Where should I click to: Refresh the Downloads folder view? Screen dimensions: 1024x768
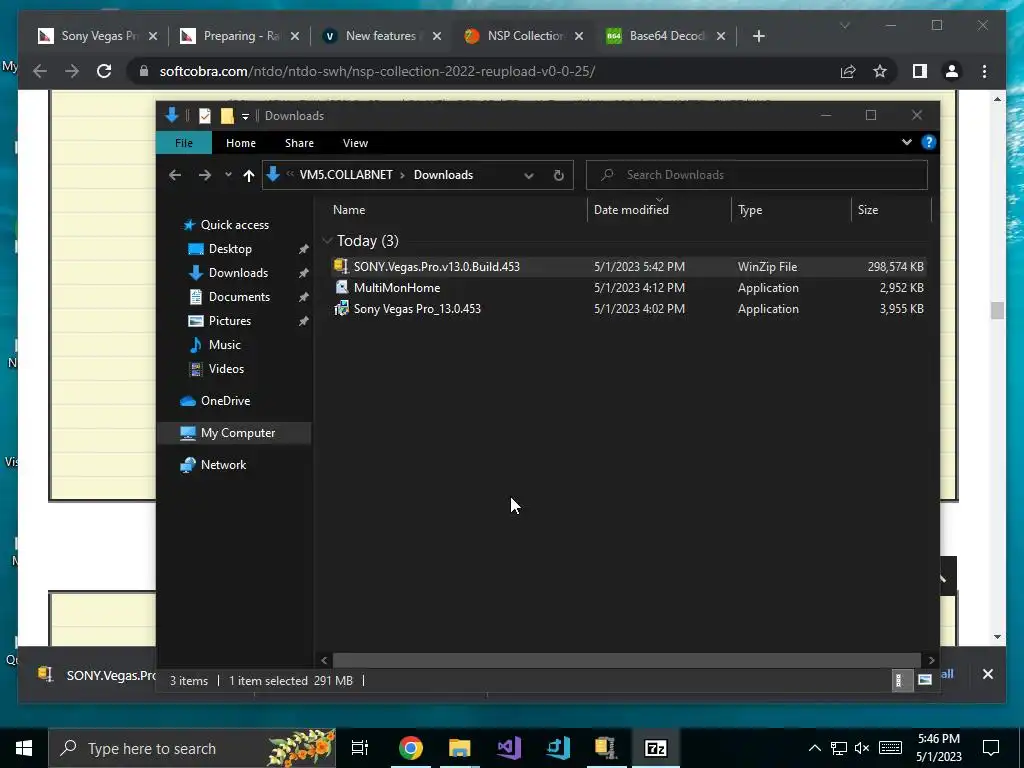(x=558, y=175)
